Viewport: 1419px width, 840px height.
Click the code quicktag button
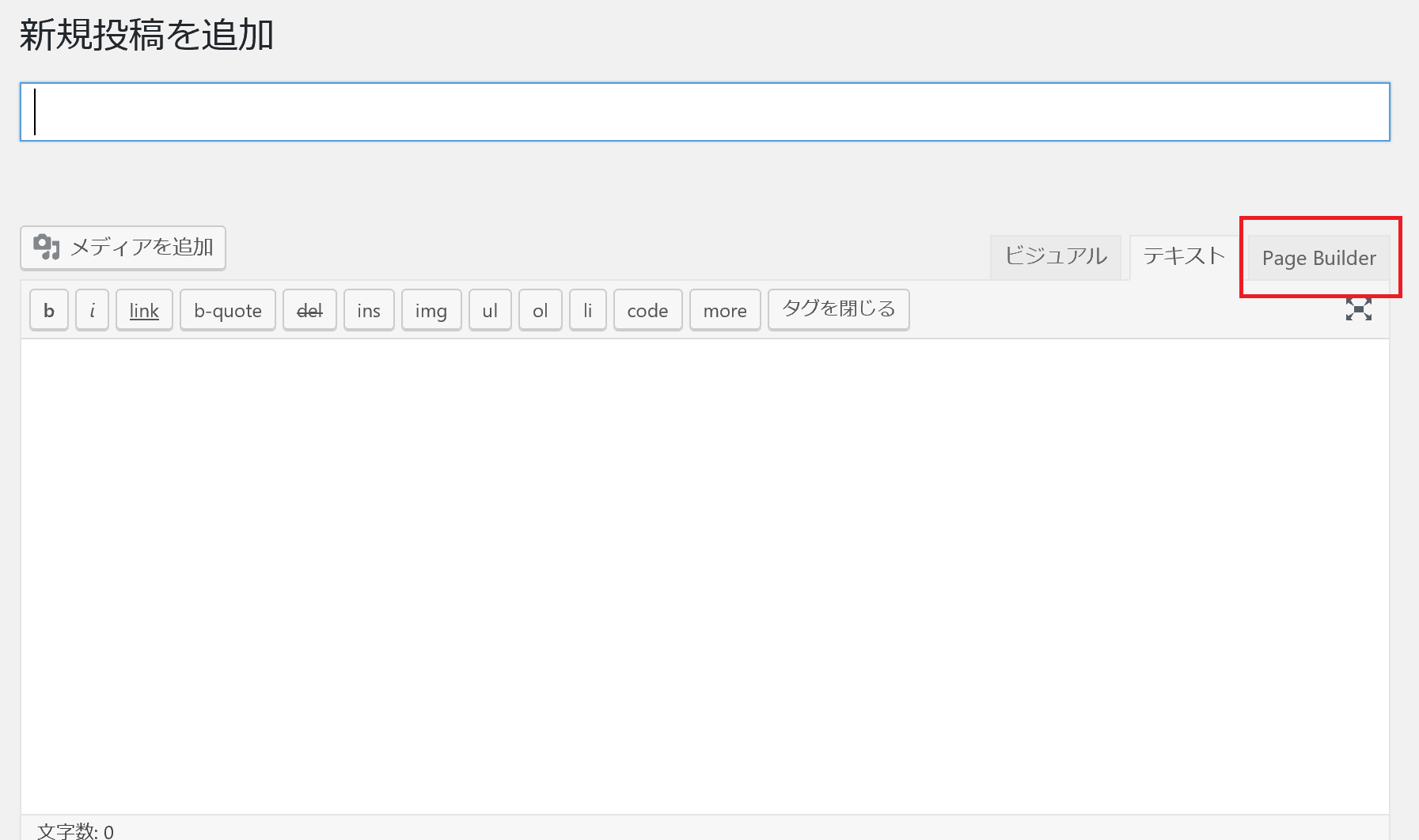pos(648,310)
